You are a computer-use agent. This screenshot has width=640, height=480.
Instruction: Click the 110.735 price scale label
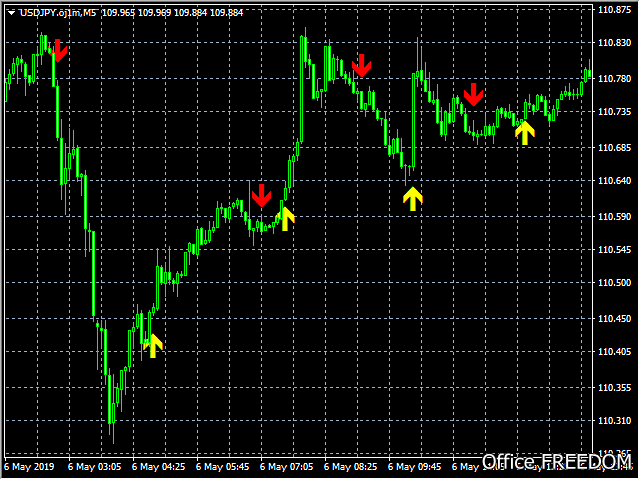(614, 111)
